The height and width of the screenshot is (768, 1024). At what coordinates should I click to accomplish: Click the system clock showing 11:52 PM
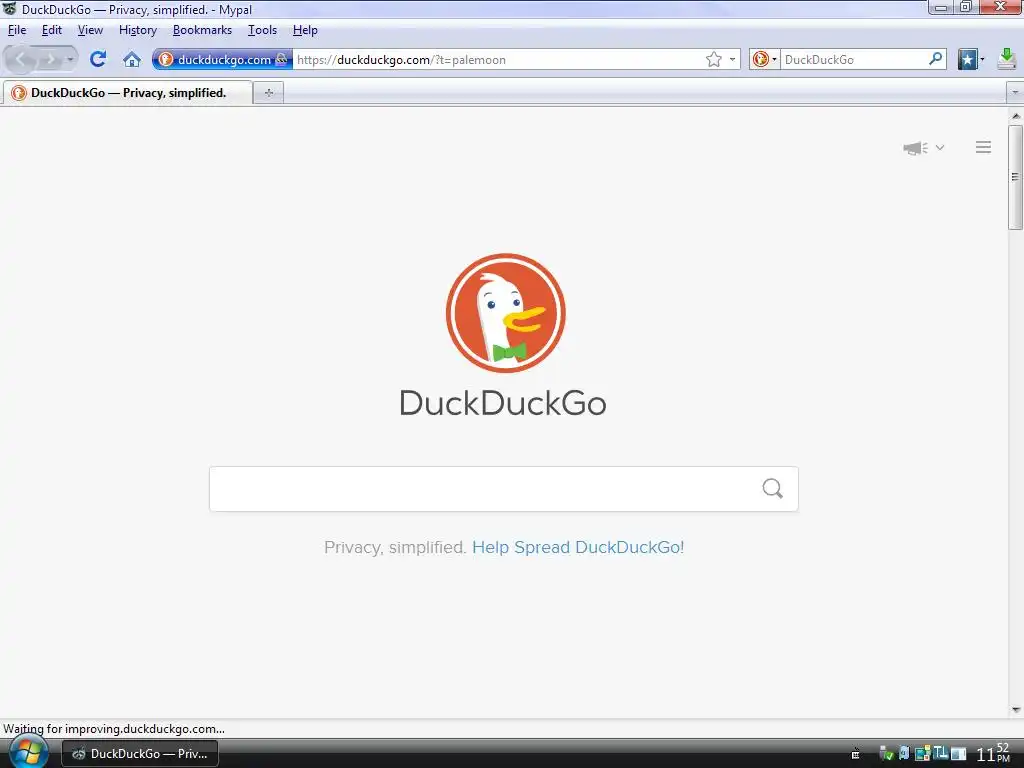(x=993, y=753)
